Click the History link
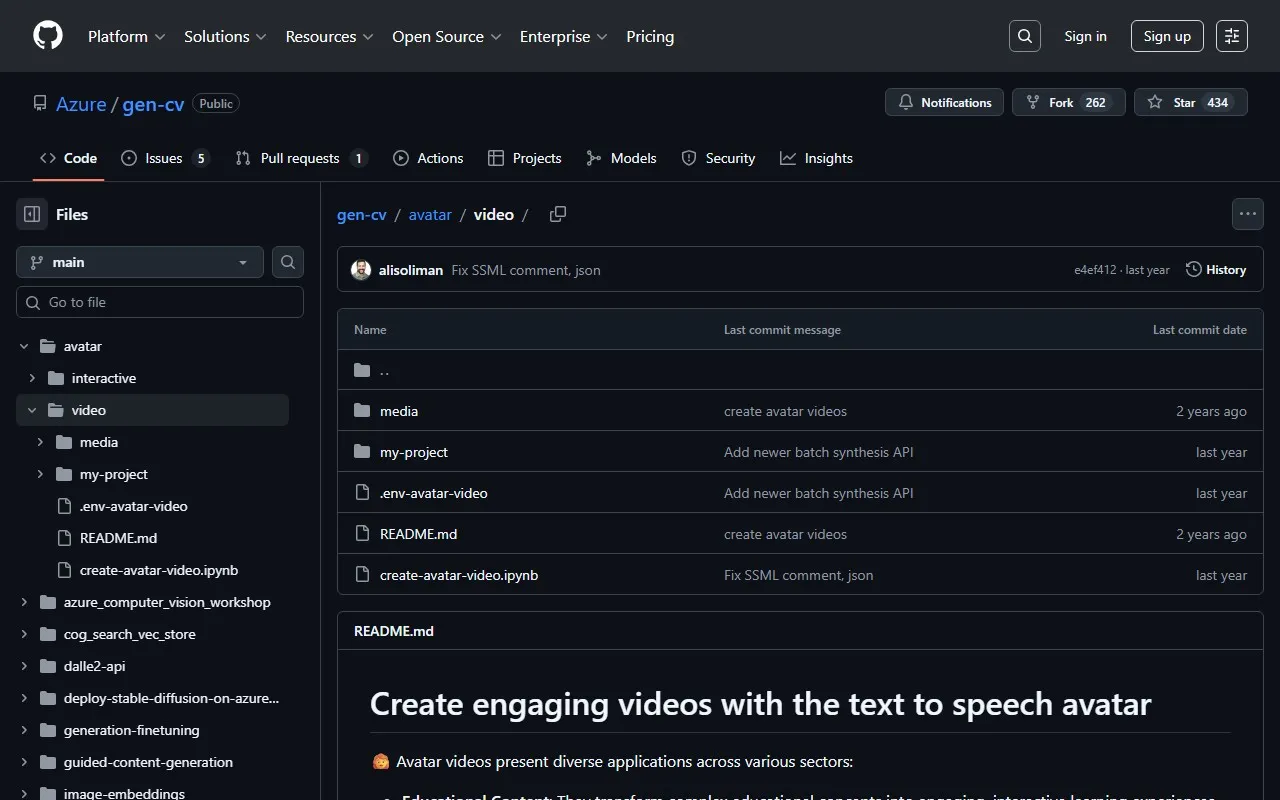 pos(1216,270)
